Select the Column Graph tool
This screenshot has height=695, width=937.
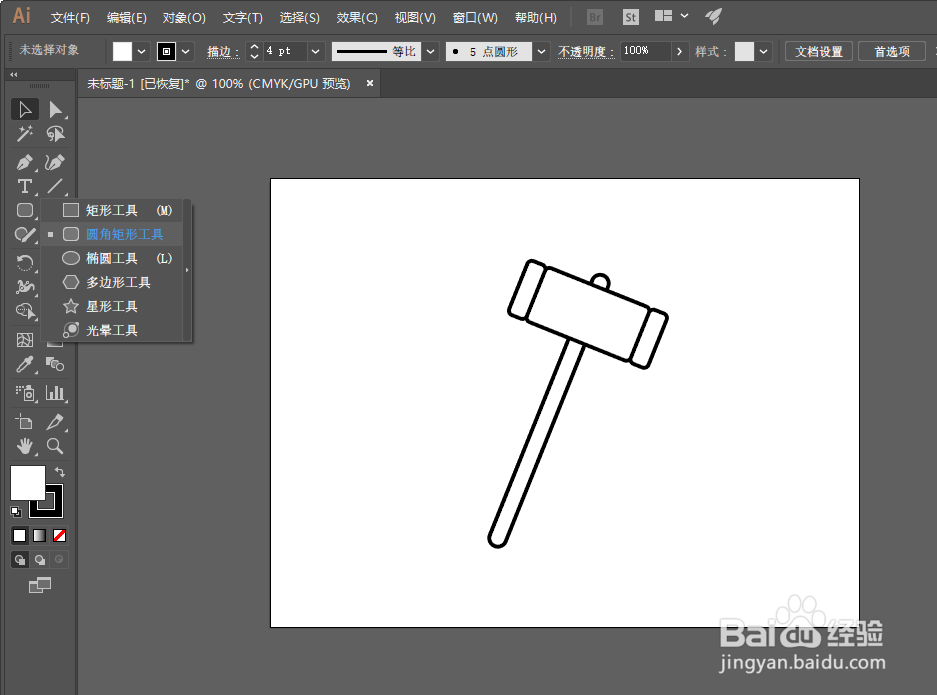point(56,393)
